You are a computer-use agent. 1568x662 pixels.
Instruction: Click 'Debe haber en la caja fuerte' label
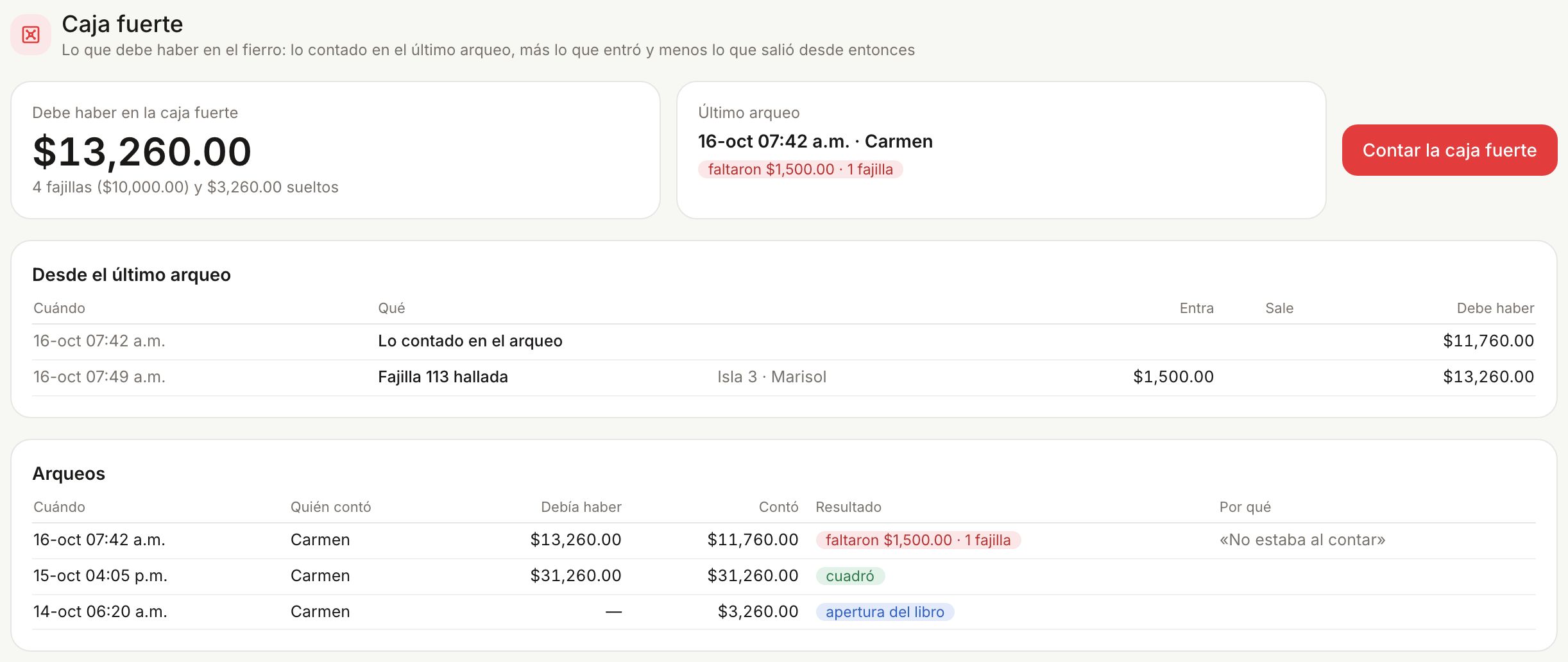[x=135, y=113]
